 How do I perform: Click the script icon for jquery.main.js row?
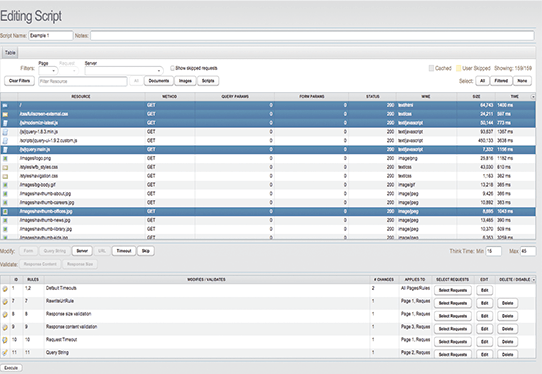coord(5,150)
